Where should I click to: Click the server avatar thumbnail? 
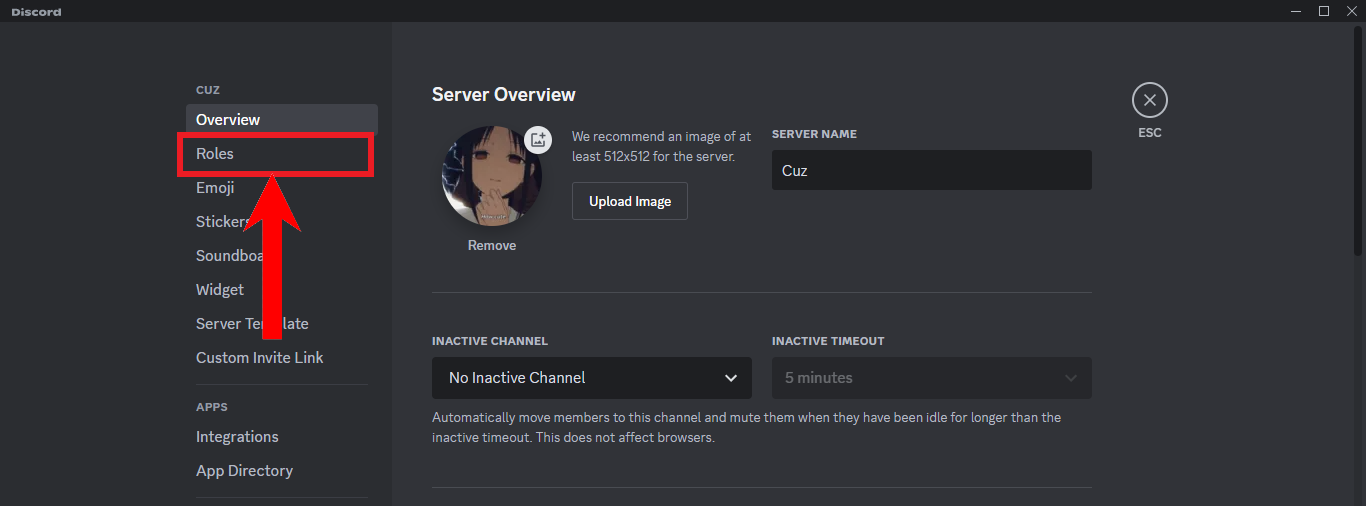coord(492,176)
